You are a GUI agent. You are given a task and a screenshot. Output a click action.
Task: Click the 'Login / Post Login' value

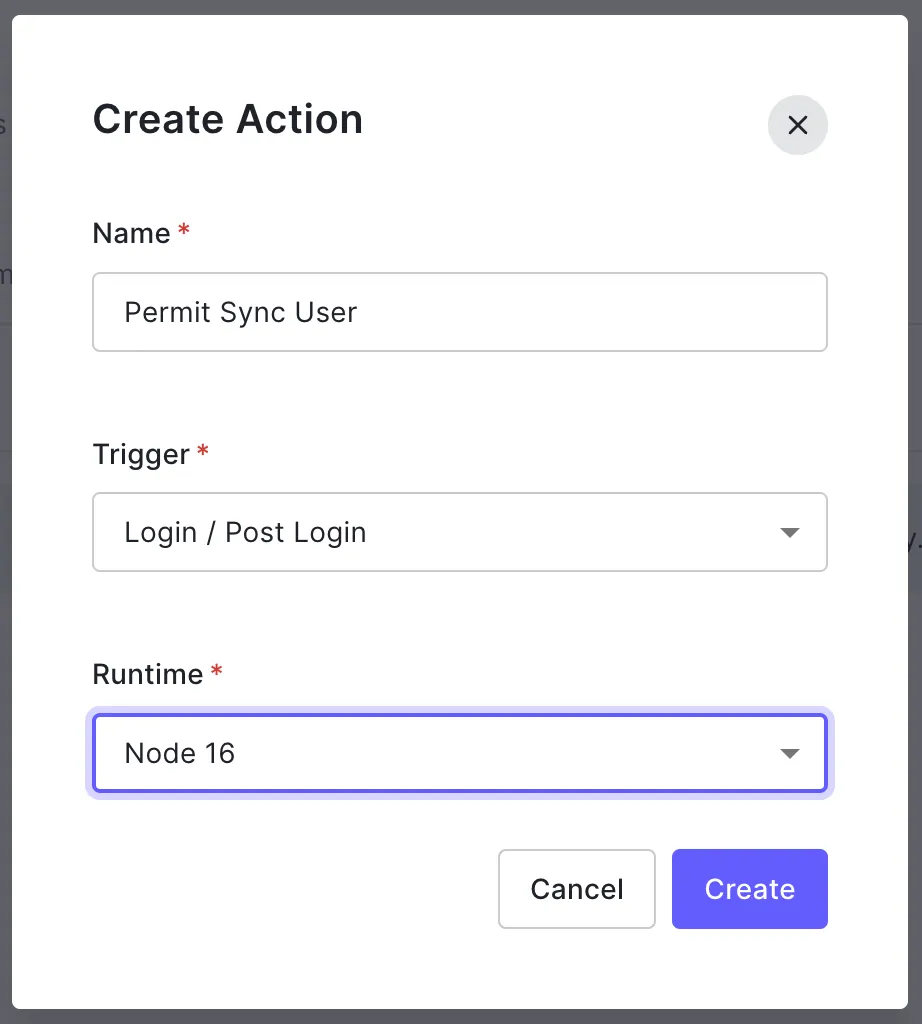pyautogui.click(x=245, y=532)
